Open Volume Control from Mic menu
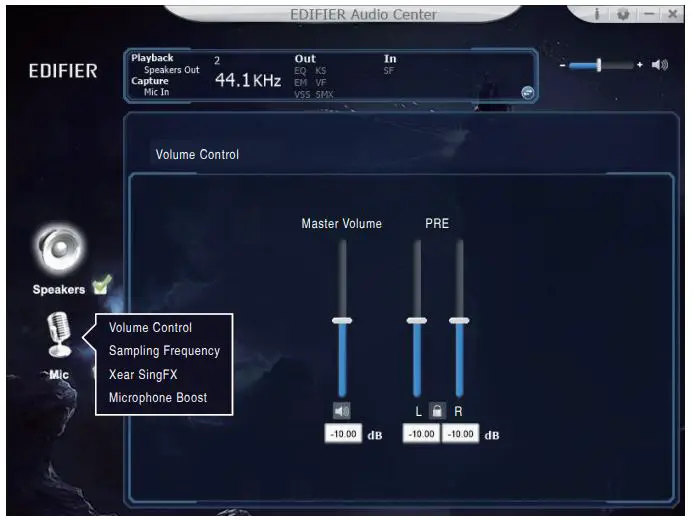The width and height of the screenshot is (693, 520). [150, 327]
